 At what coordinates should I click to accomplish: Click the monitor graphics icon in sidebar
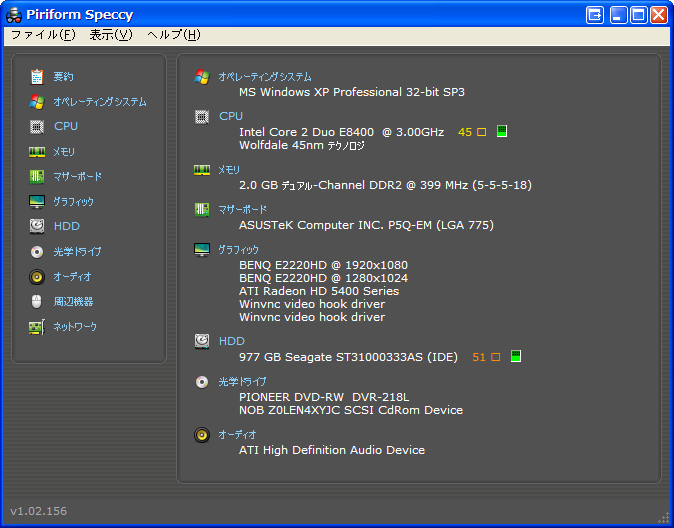point(37,202)
